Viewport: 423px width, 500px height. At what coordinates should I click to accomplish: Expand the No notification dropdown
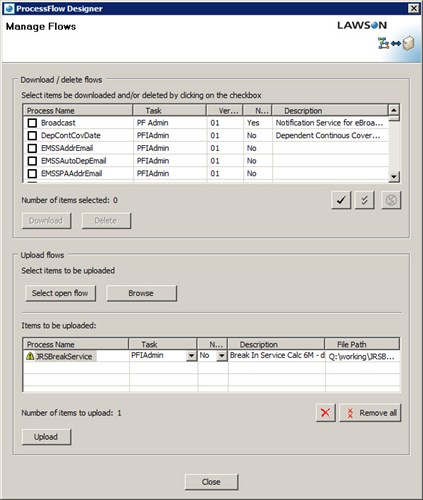click(222, 356)
